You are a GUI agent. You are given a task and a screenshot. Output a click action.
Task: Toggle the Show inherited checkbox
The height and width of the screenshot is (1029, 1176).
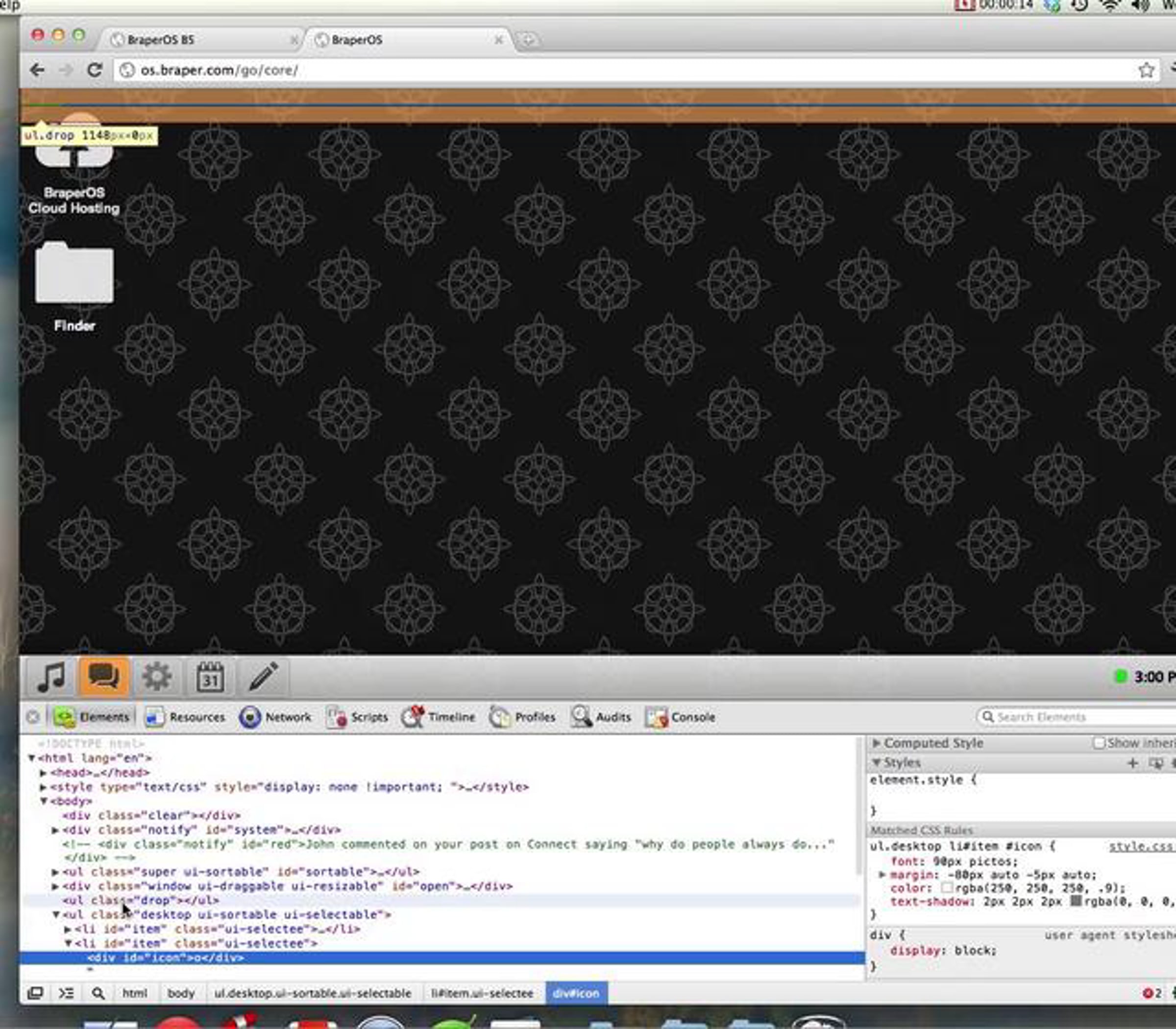click(x=1099, y=743)
